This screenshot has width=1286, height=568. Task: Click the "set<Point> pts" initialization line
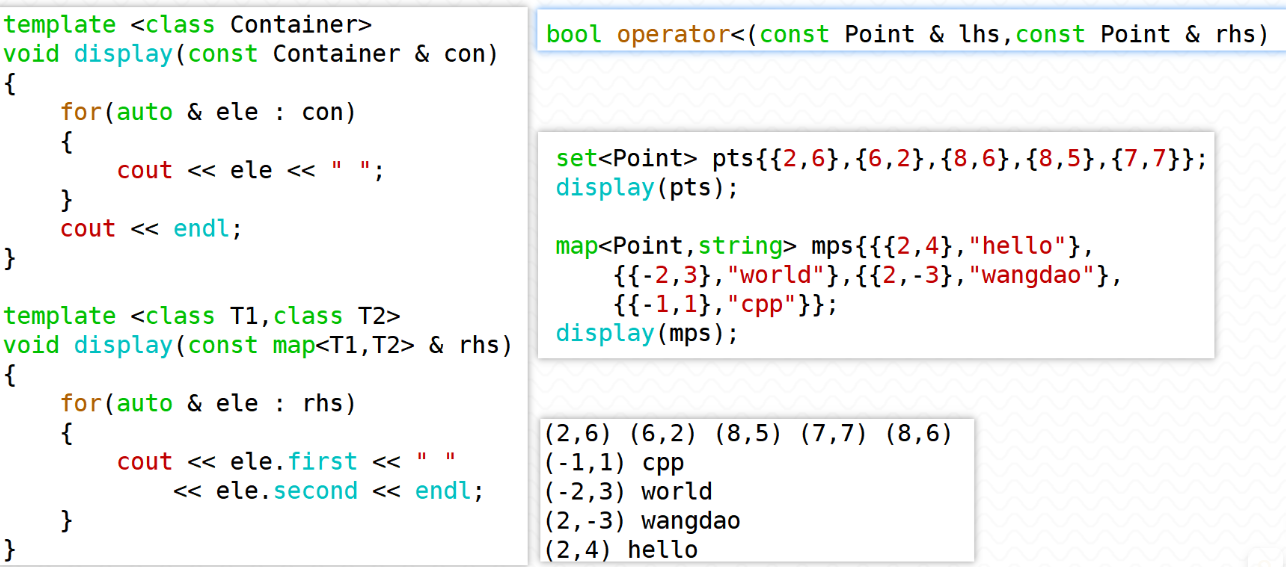[882, 159]
